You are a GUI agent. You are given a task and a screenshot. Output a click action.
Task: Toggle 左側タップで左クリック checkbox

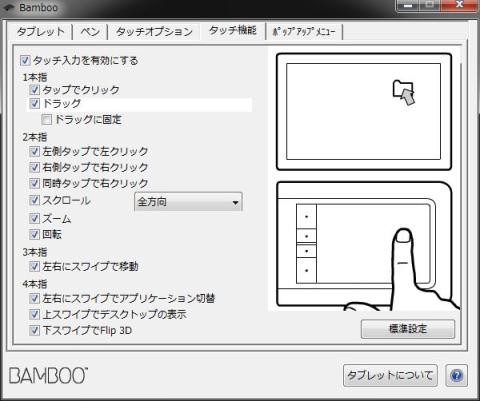(35, 152)
